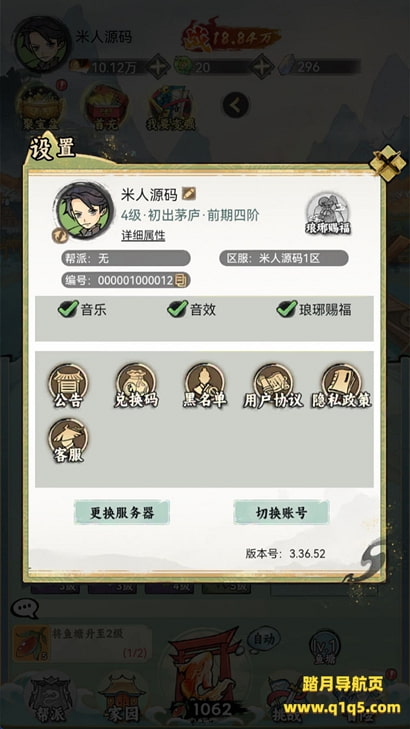The height and width of the screenshot is (729, 410).
Task: Click the 切换账号 switch account button
Action: pos(282,513)
